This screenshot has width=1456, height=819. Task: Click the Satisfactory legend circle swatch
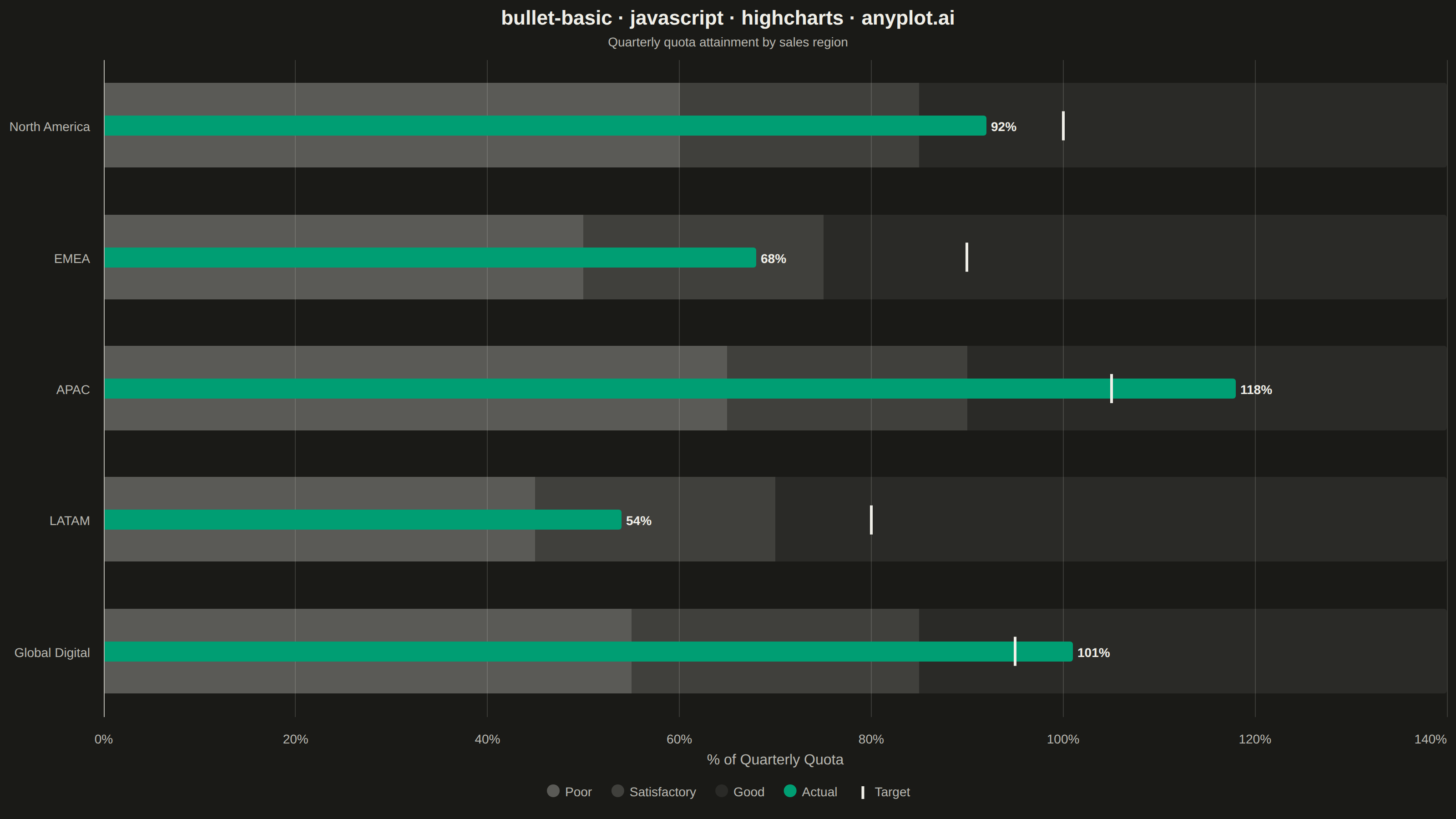pos(618,791)
